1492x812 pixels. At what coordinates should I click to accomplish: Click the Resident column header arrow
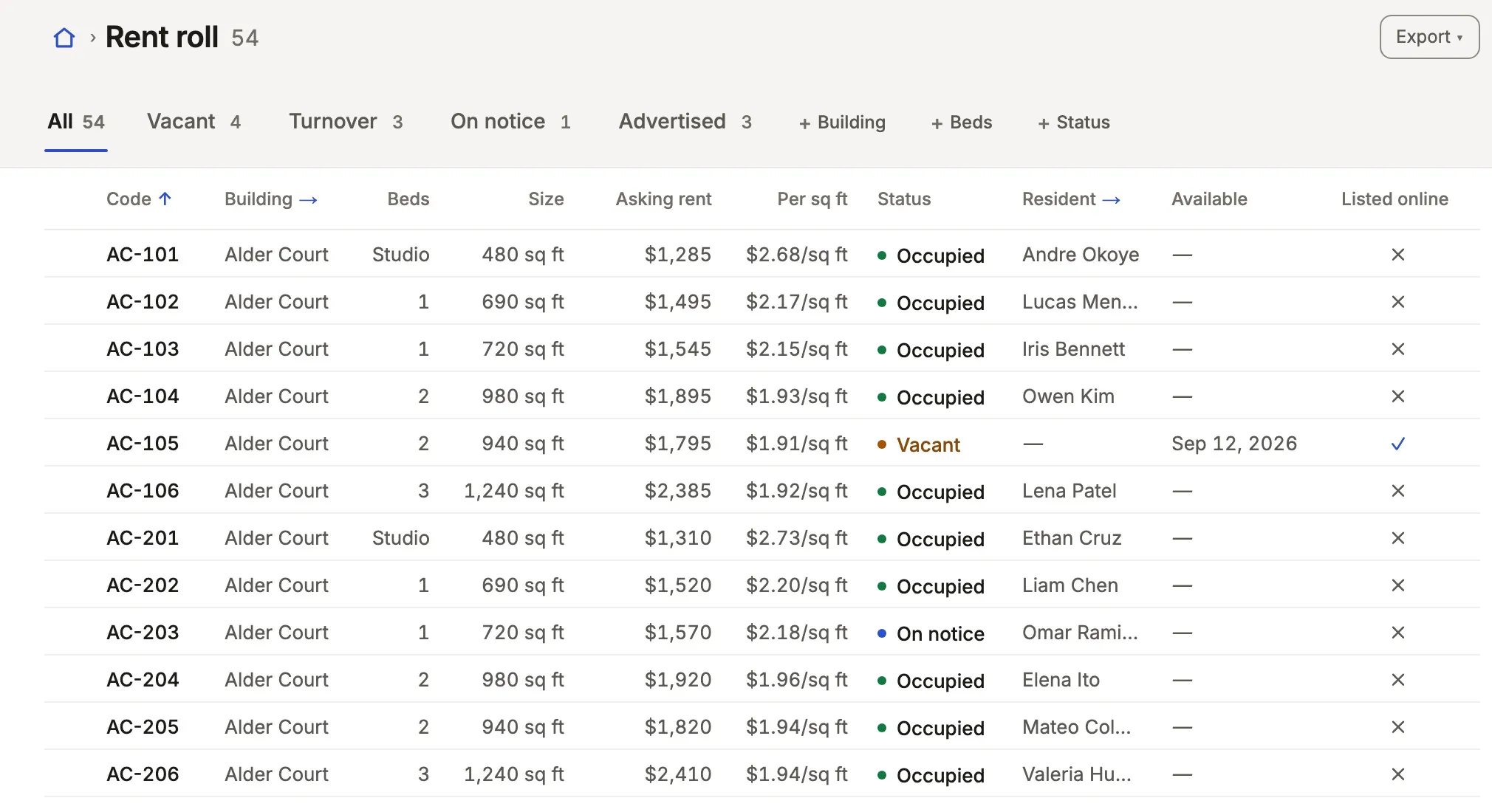pos(1112,200)
